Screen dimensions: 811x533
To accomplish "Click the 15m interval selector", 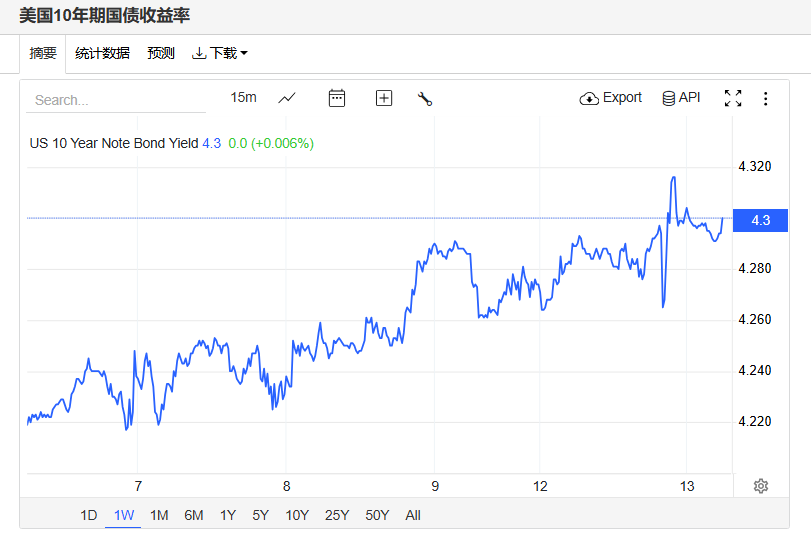I will pos(244,97).
